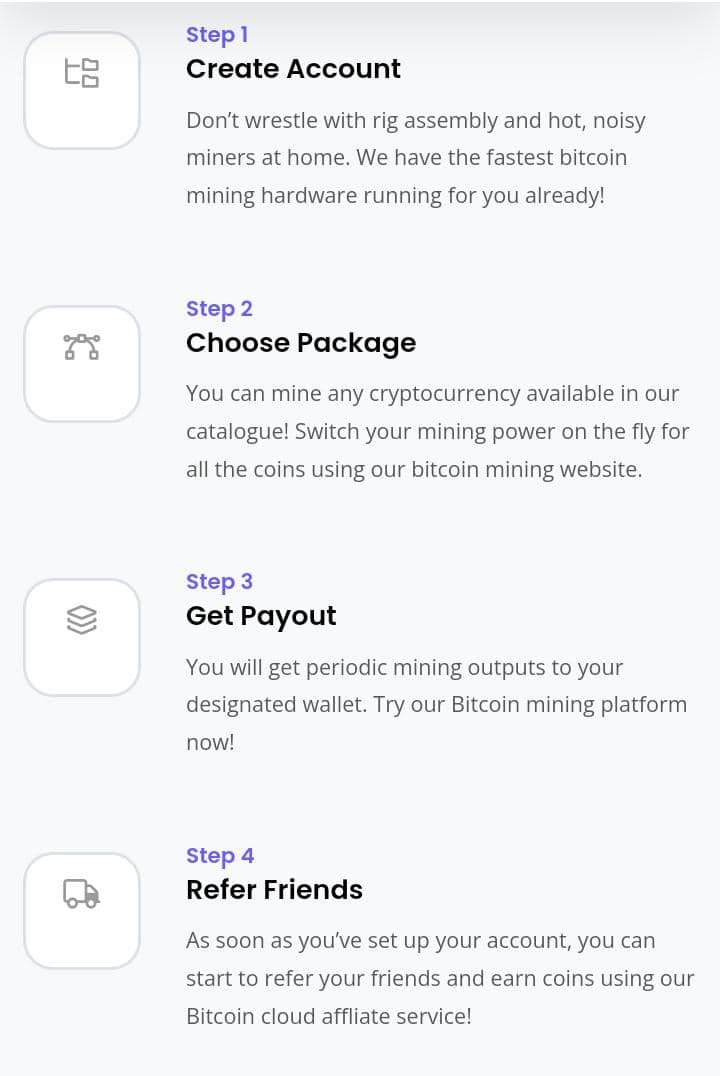Image resolution: width=720 pixels, height=1076 pixels.
Task: Select the Step 4 label
Action: pos(220,856)
